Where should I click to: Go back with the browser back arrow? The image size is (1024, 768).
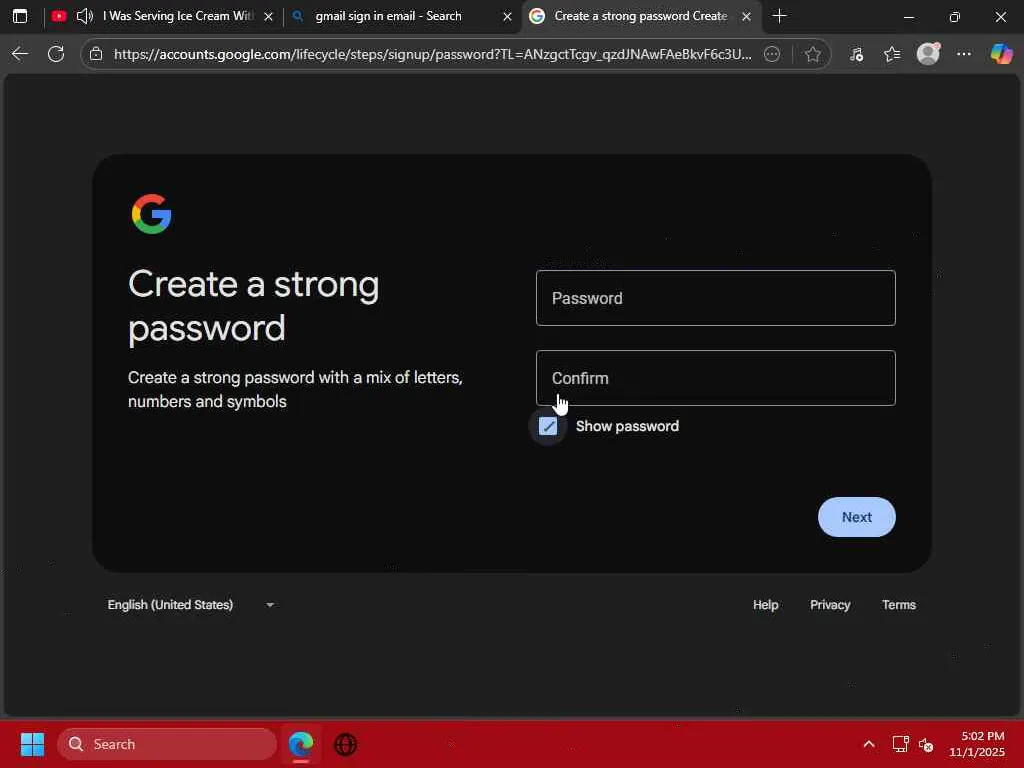click(x=20, y=54)
